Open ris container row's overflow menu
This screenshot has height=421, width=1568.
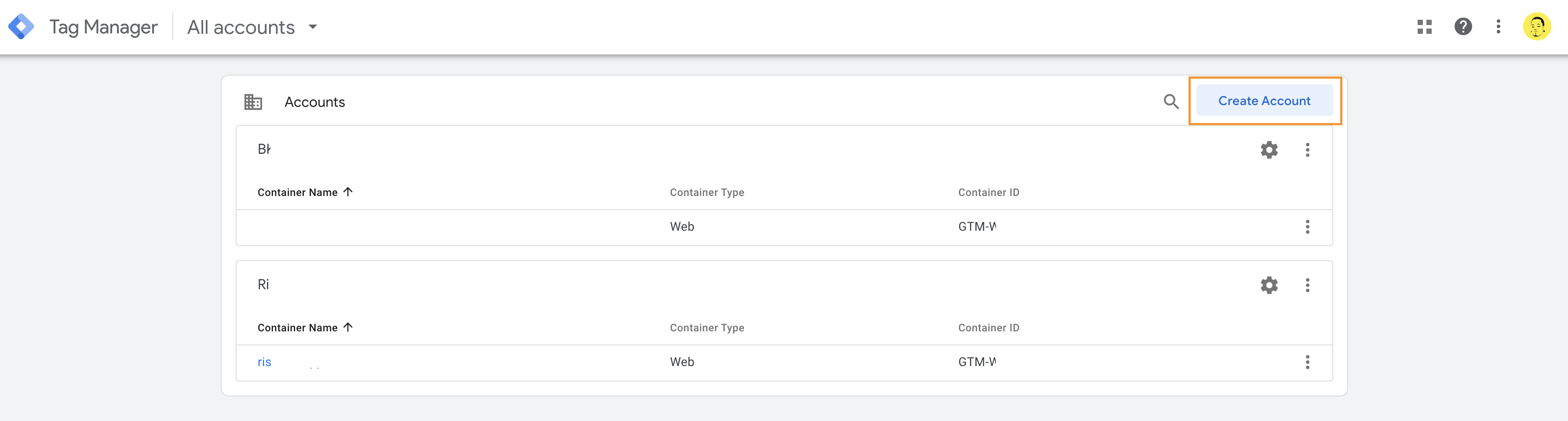tap(1308, 362)
